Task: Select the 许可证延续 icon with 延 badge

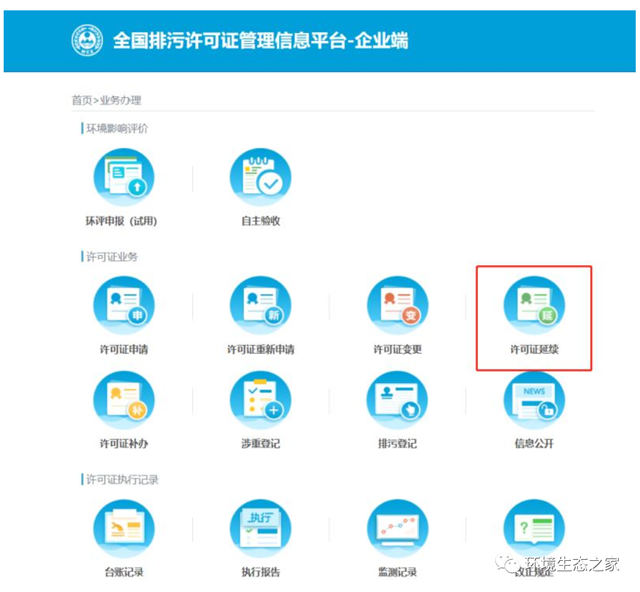Action: (534, 306)
